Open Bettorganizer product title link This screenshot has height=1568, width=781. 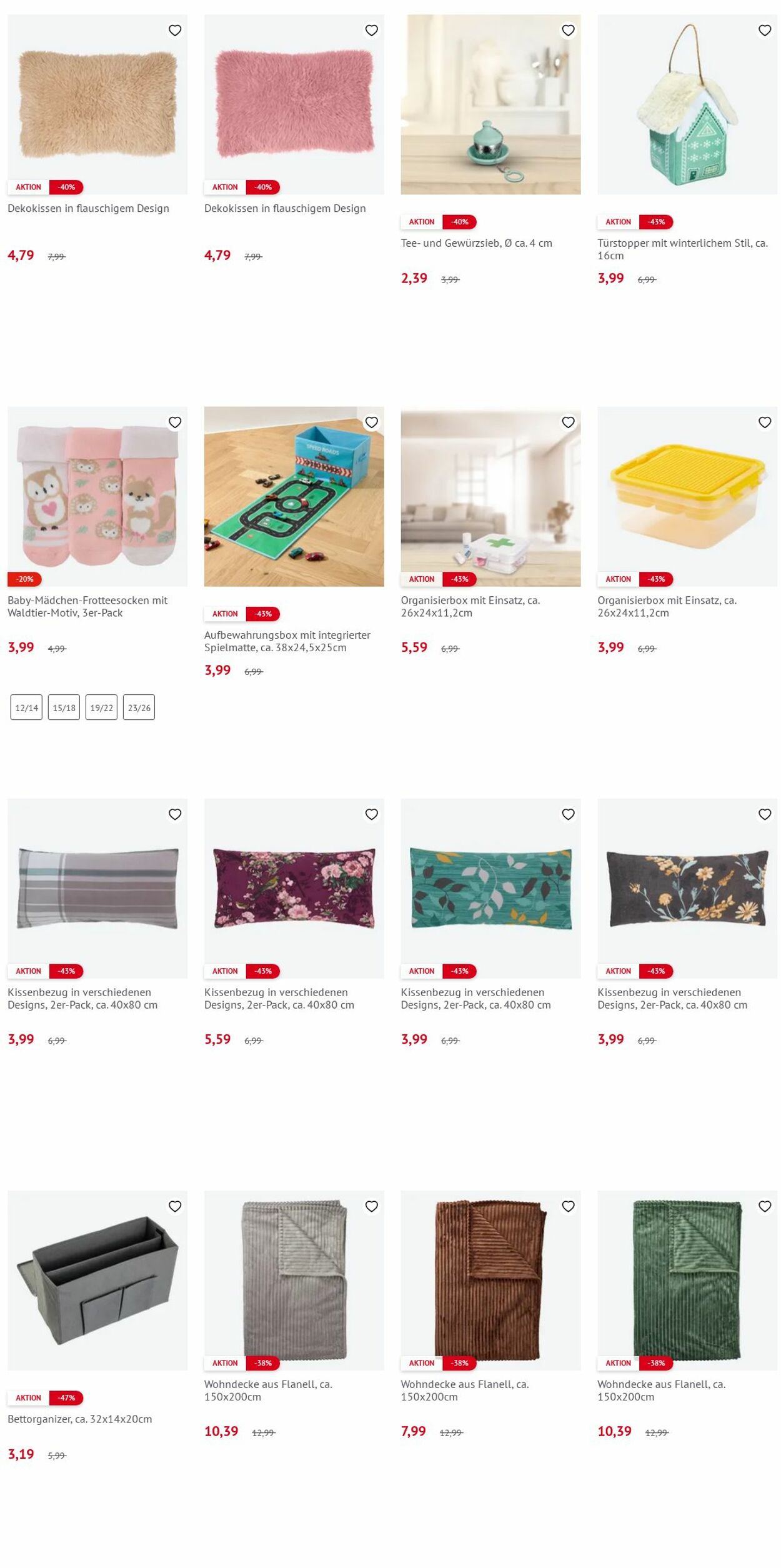(x=80, y=1419)
